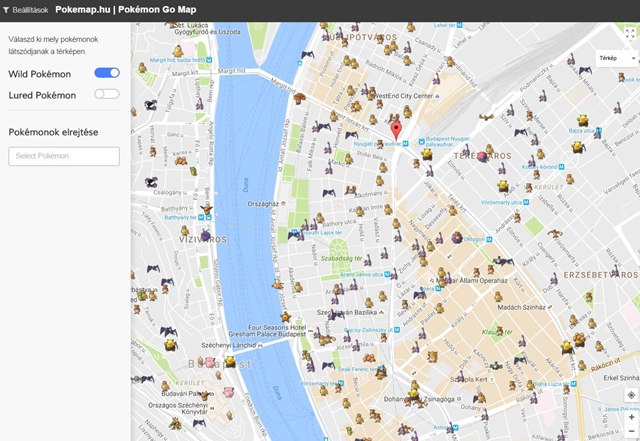Select round Pokémon on the Terézváros label
640x441 pixels.
483,156
